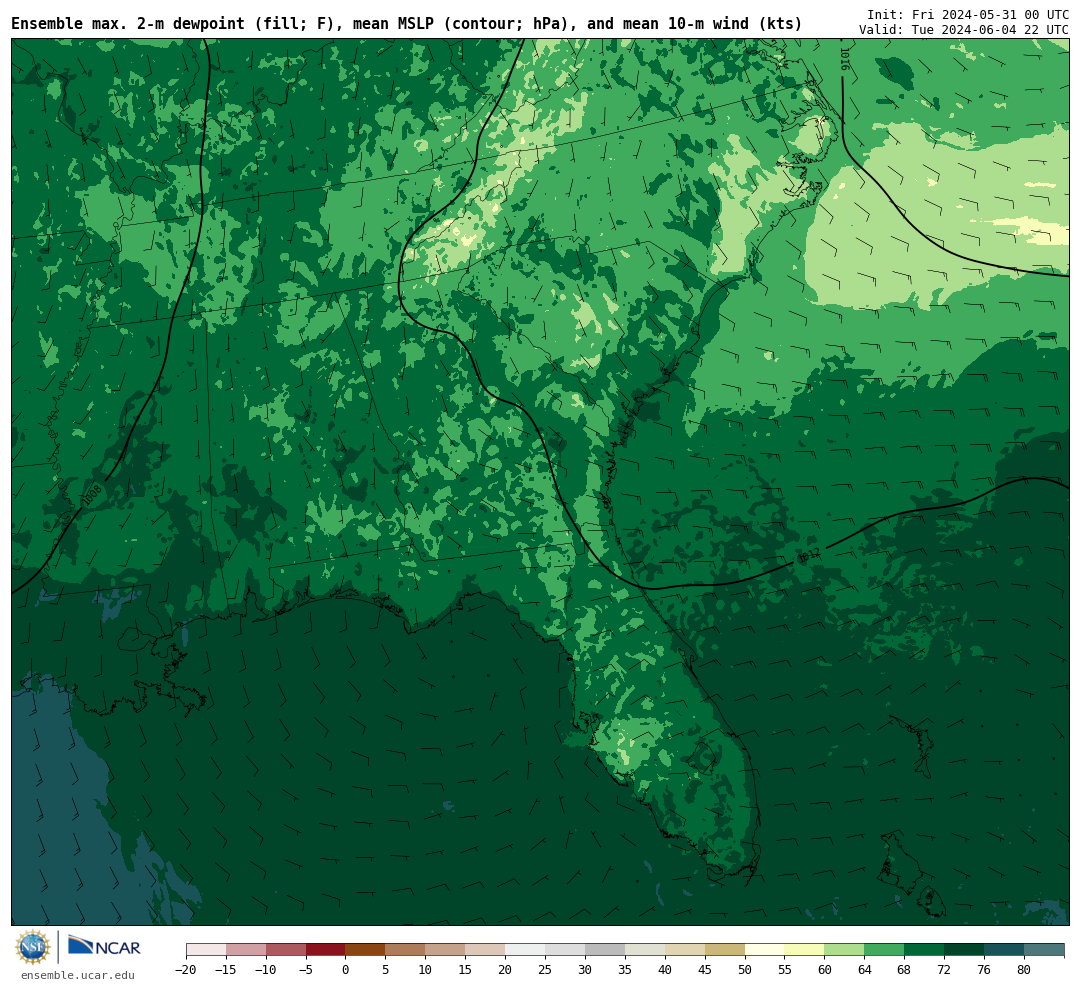Click the 45 to 50 tan swatch

point(725,950)
